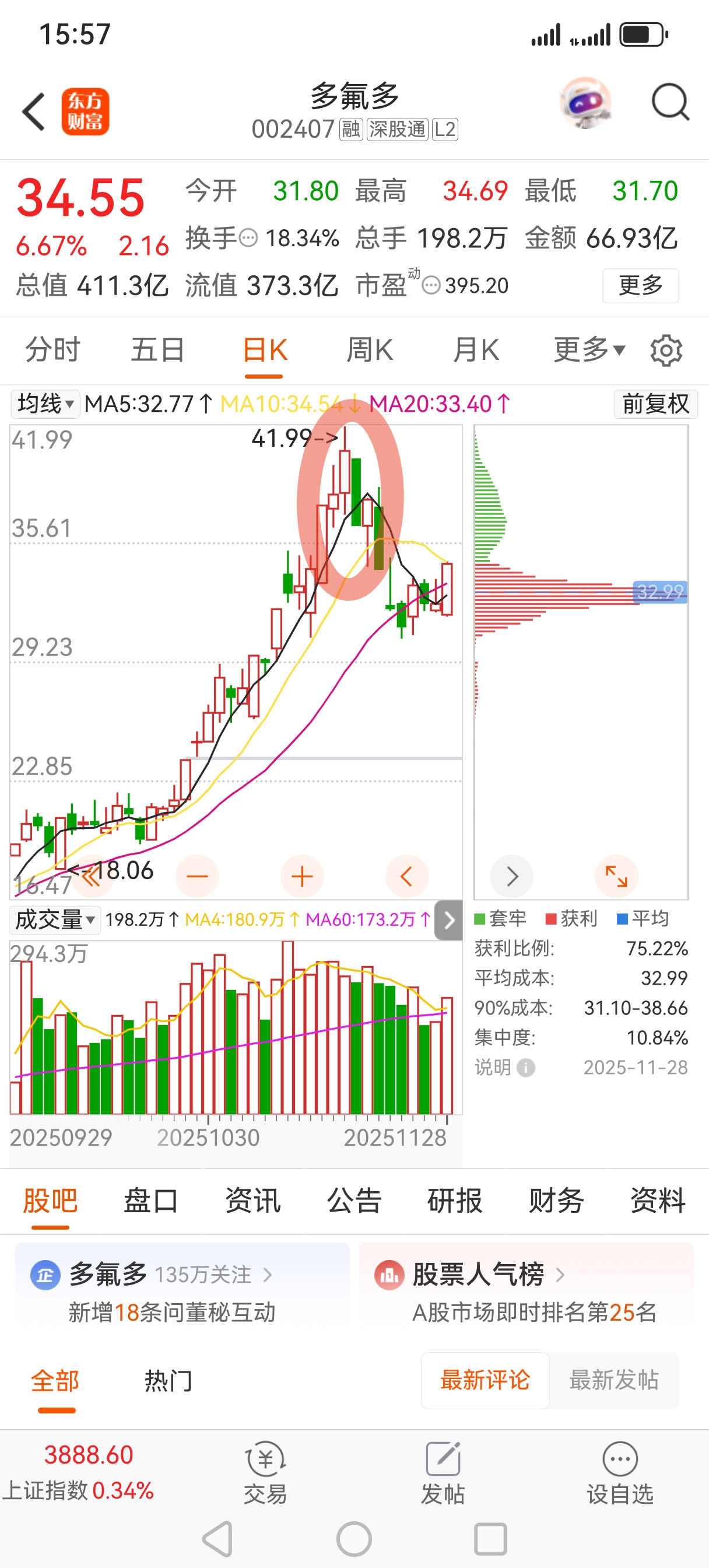Tap 更多 button in quote panel

click(x=640, y=285)
